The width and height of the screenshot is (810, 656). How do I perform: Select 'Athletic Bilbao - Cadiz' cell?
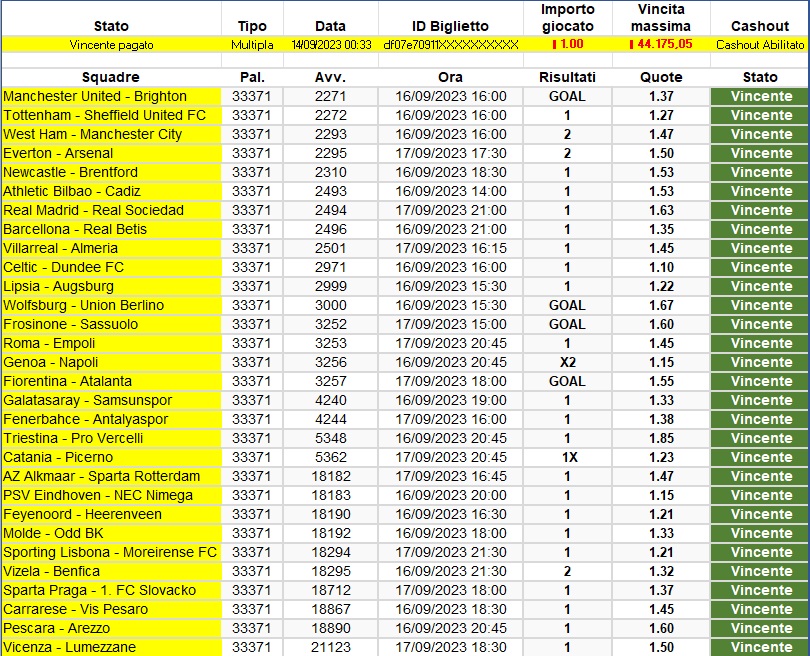[x=112, y=192]
